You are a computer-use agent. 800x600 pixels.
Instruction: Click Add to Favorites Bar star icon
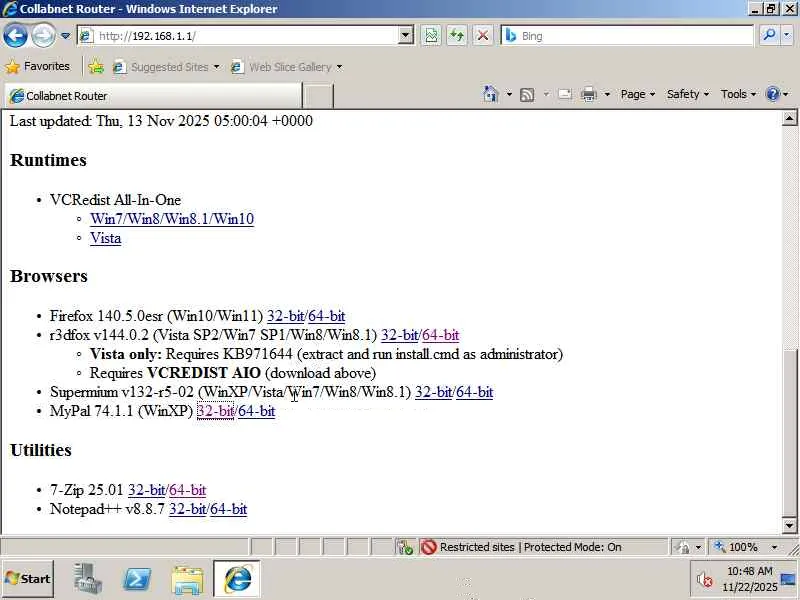point(96,67)
